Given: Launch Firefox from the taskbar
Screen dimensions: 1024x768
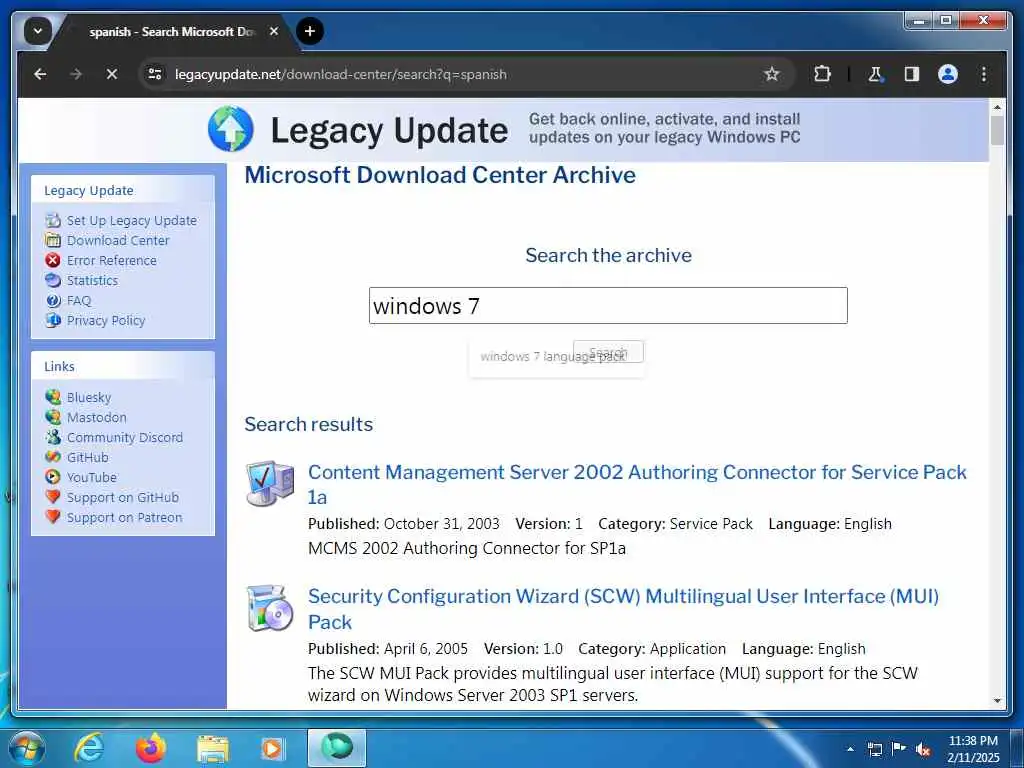Looking at the screenshot, I should tap(151, 748).
